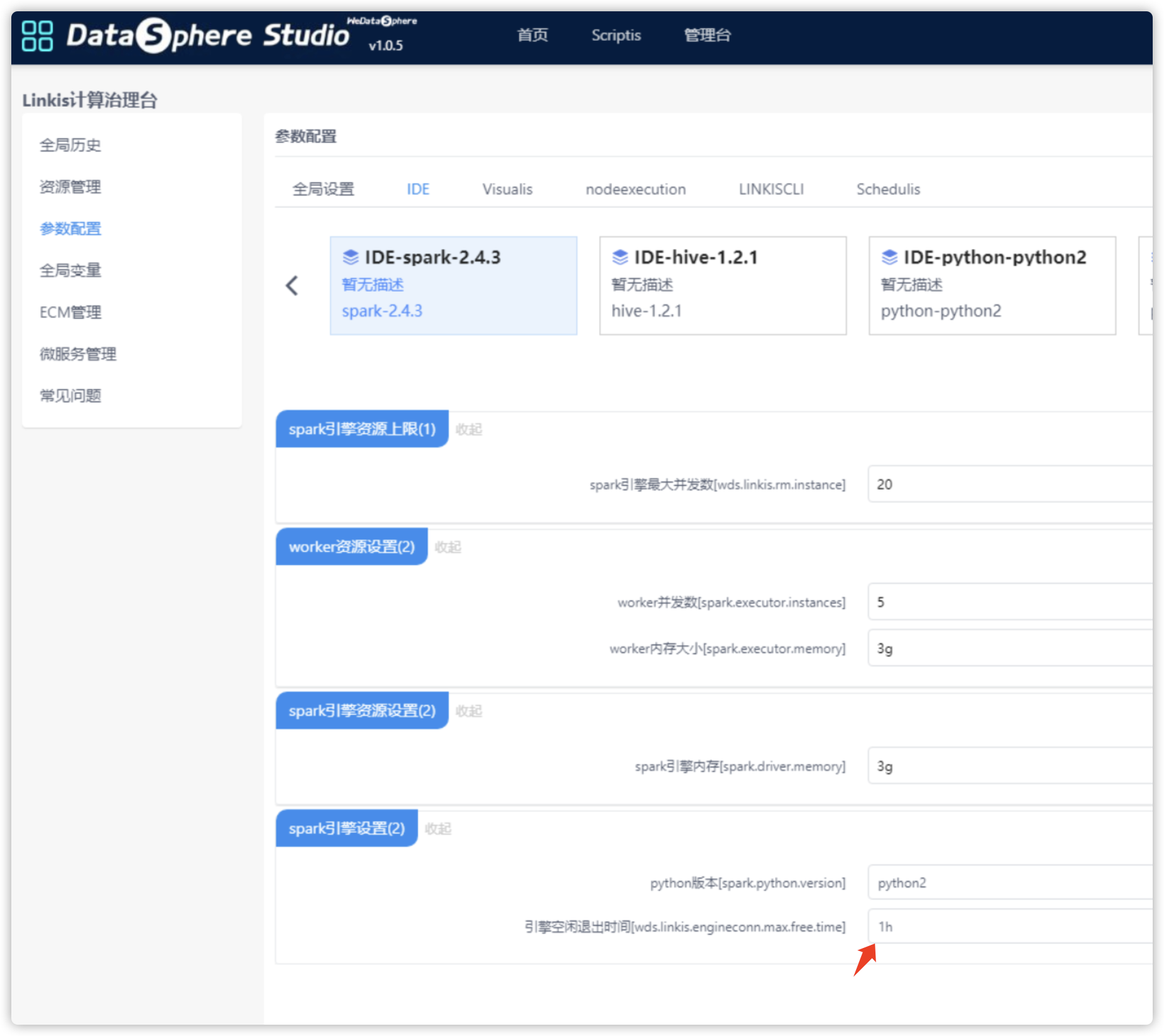Click the IDE-hive-1.2.1 stack icon
Image resolution: width=1164 pixels, height=1036 pixels.
click(x=620, y=257)
